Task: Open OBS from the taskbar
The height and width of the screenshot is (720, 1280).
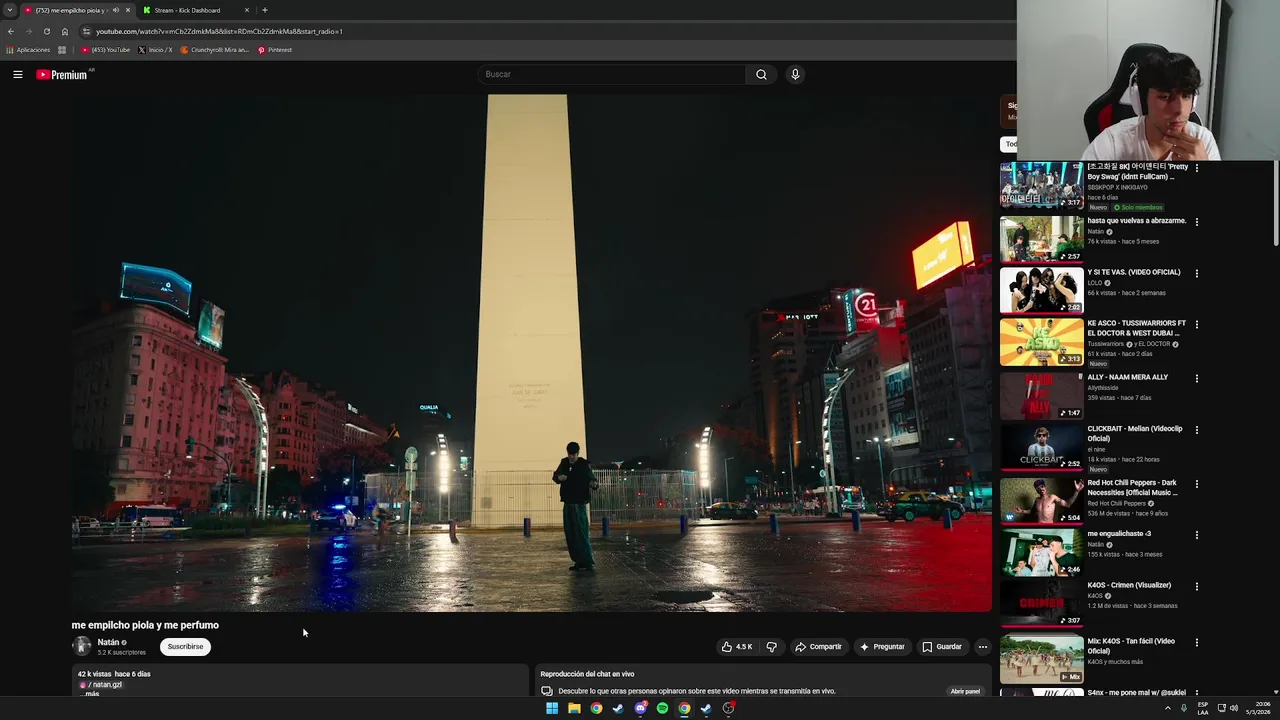Action: pyautogui.click(x=728, y=708)
